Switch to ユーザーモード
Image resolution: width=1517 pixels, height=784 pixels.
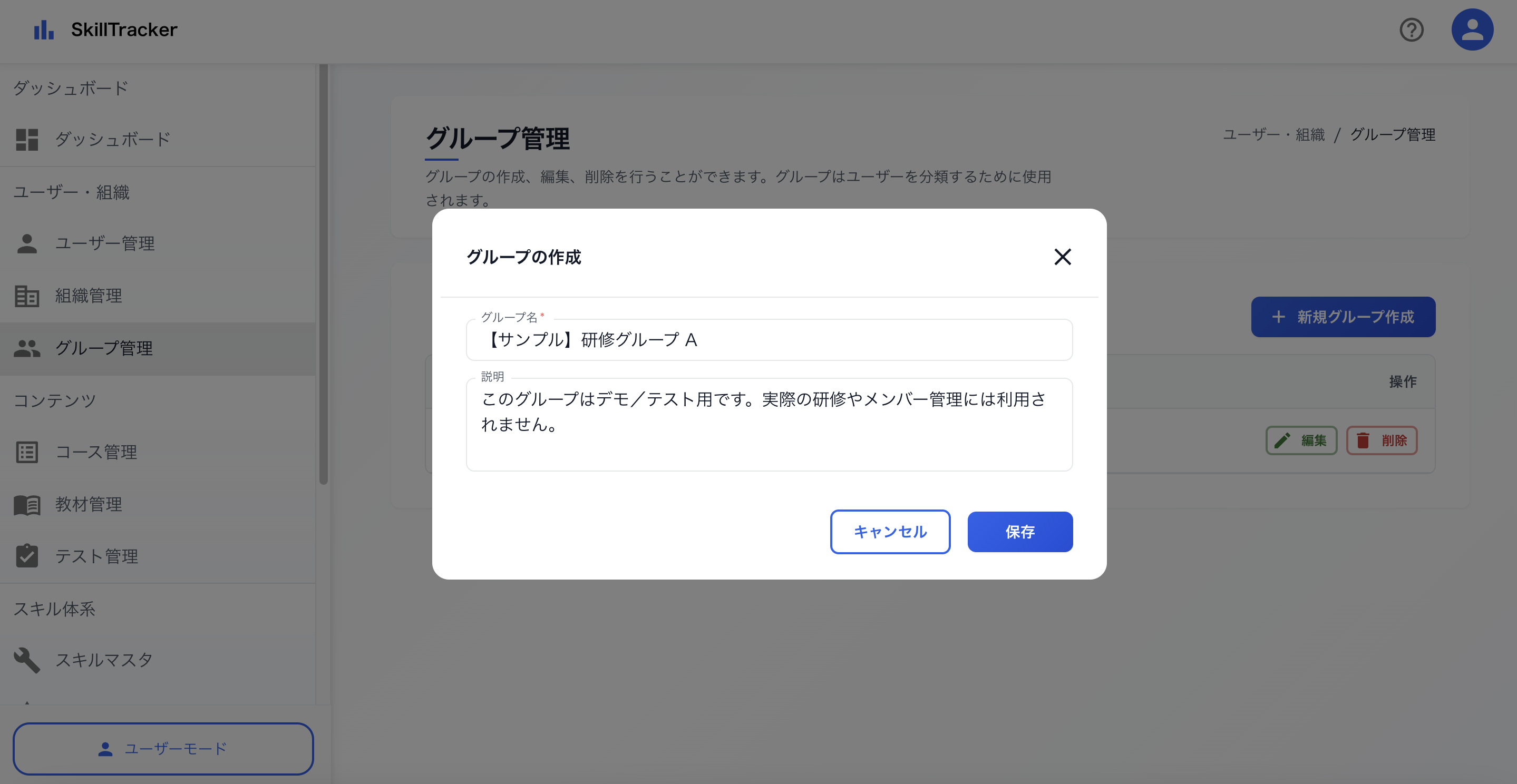[163, 748]
